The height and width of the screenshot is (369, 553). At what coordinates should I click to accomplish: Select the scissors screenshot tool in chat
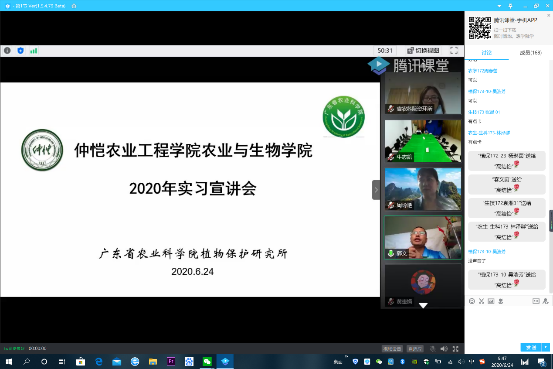click(x=481, y=301)
